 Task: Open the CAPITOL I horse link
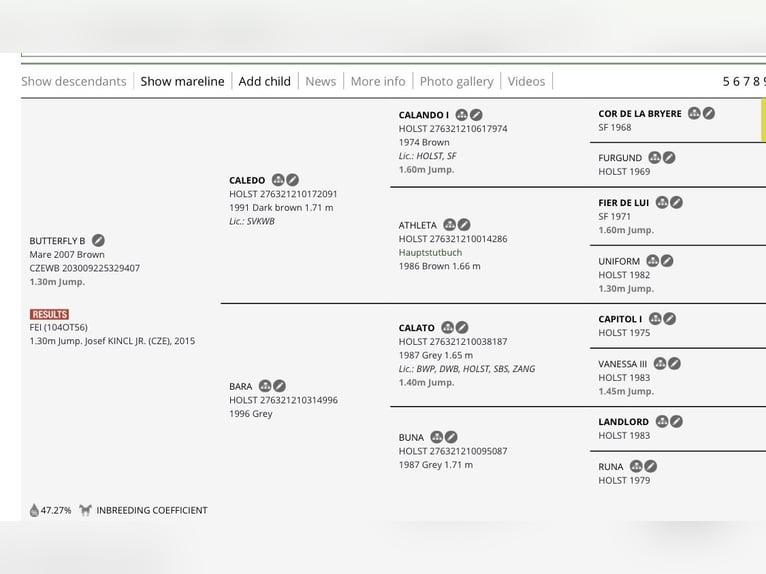620,319
